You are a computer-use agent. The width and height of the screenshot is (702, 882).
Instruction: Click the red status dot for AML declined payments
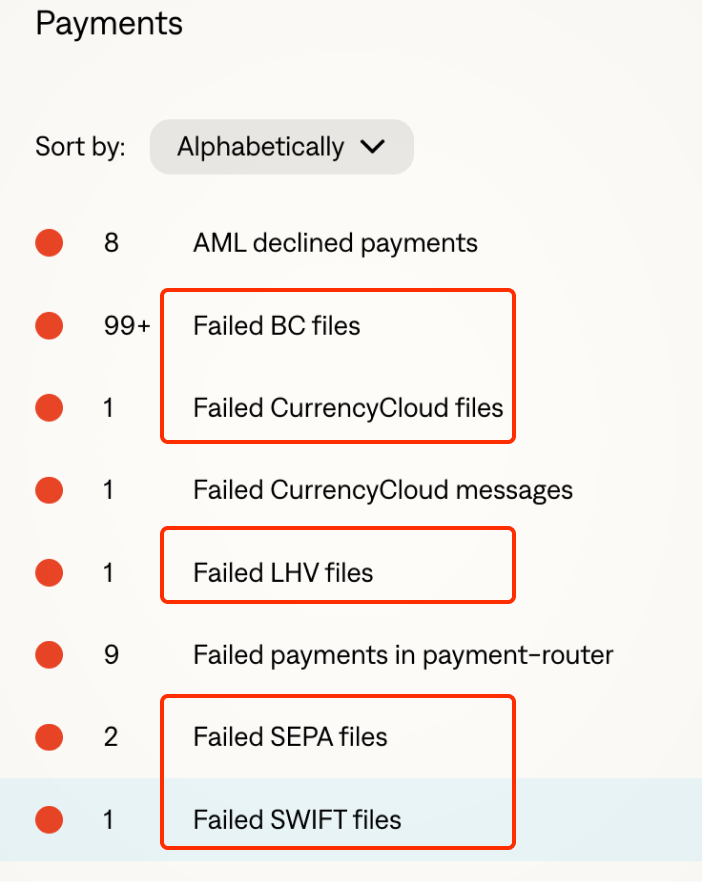pos(49,243)
